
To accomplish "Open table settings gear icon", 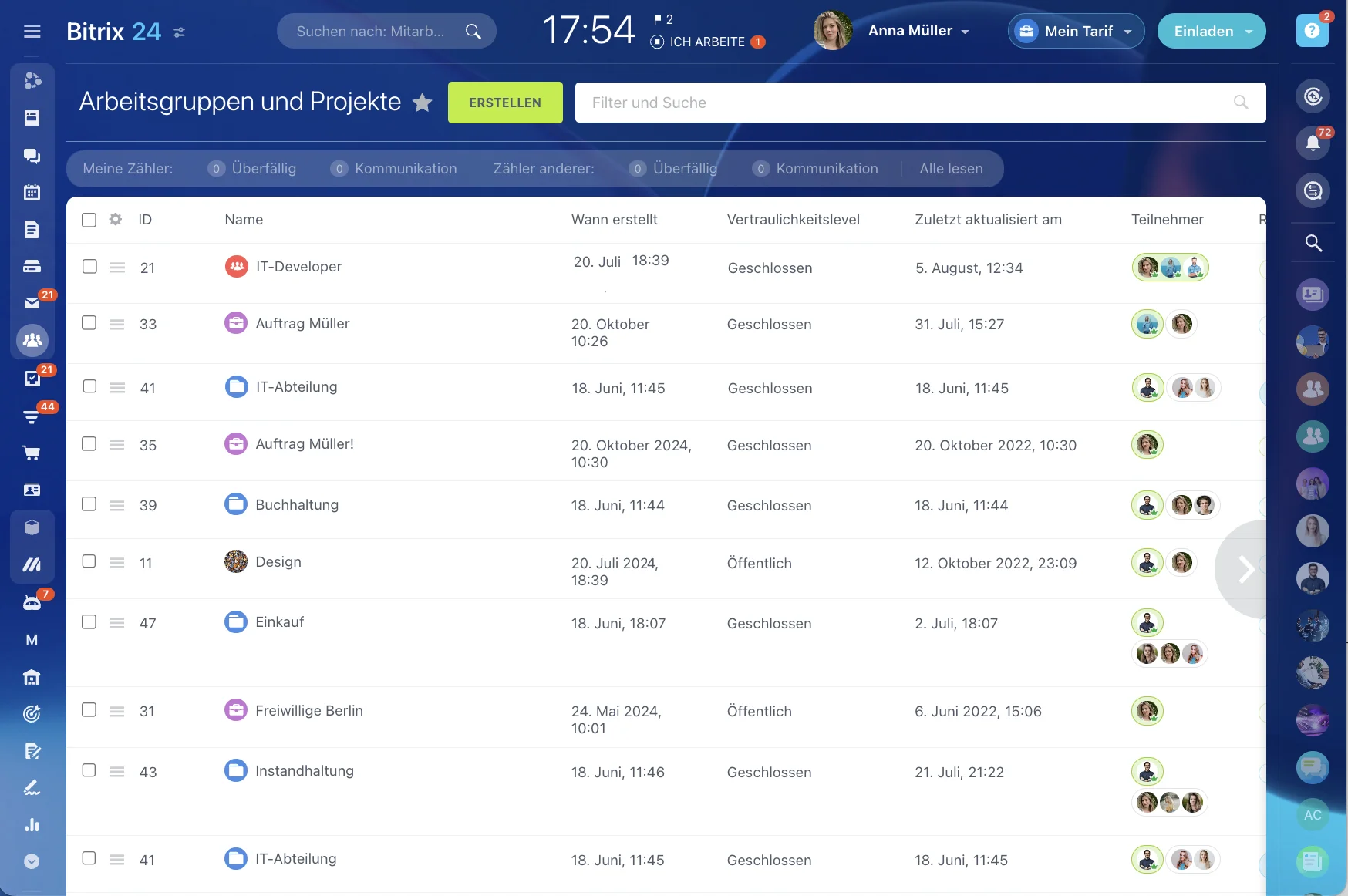I will click(116, 220).
